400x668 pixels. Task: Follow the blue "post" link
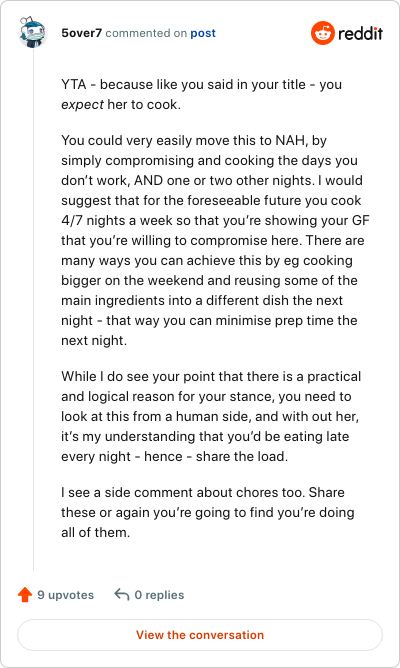pos(203,33)
